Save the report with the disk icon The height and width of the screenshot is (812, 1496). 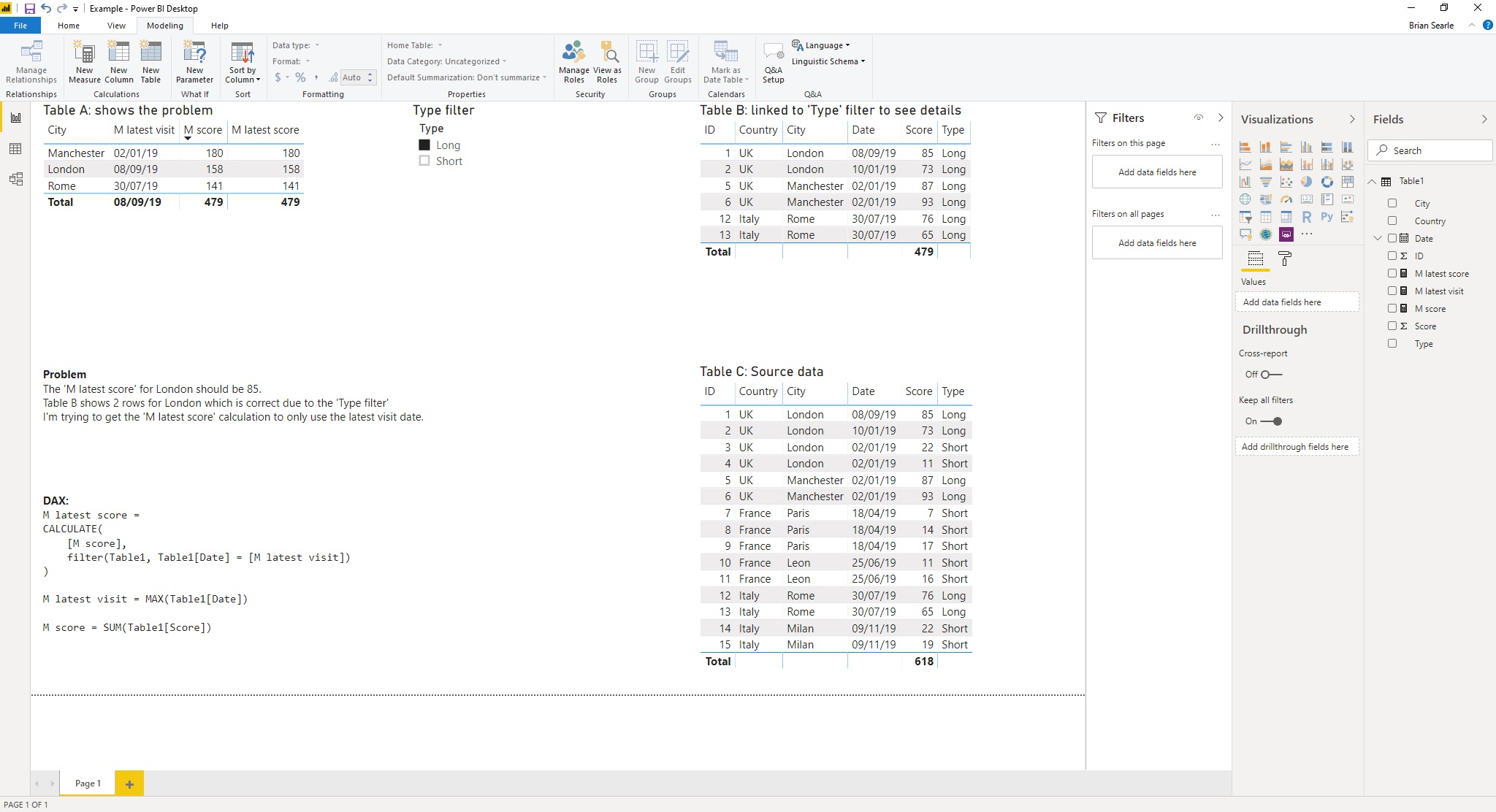pyautogui.click(x=30, y=9)
